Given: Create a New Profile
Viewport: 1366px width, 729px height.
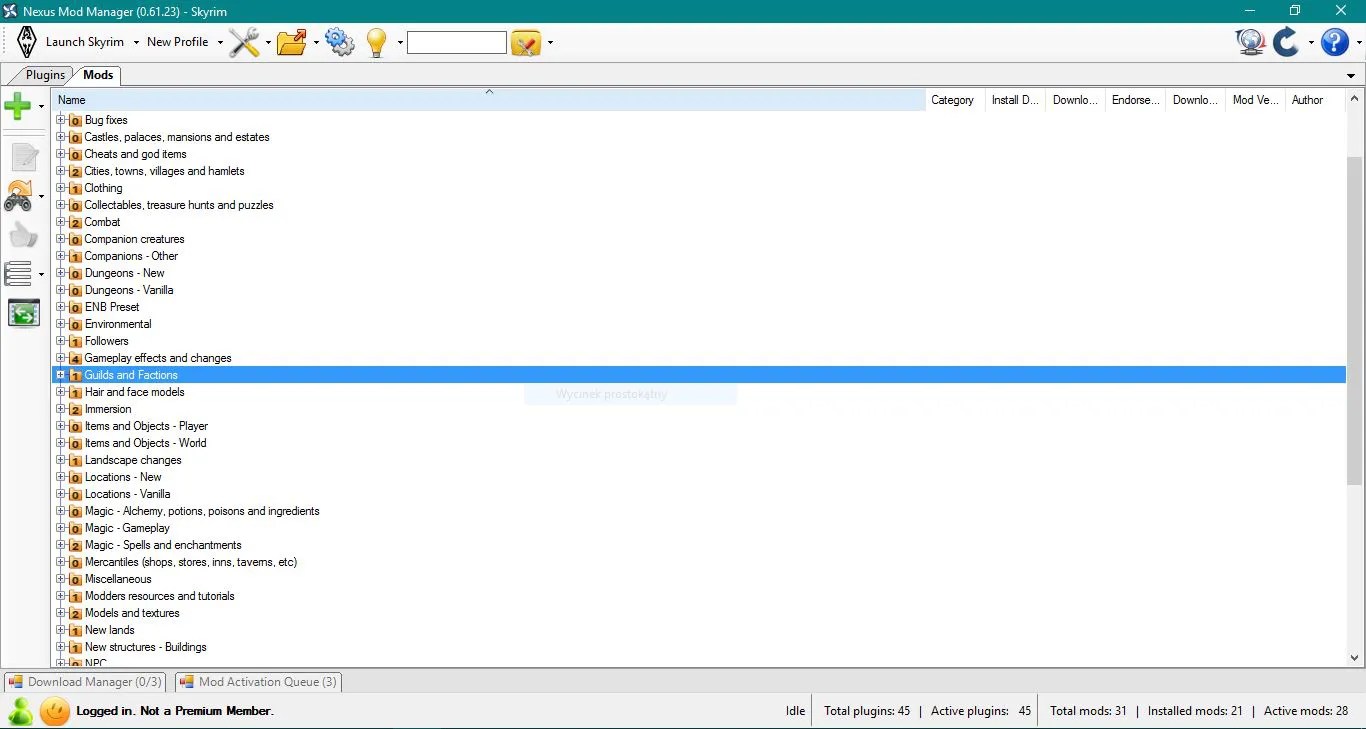Looking at the screenshot, I should point(177,42).
